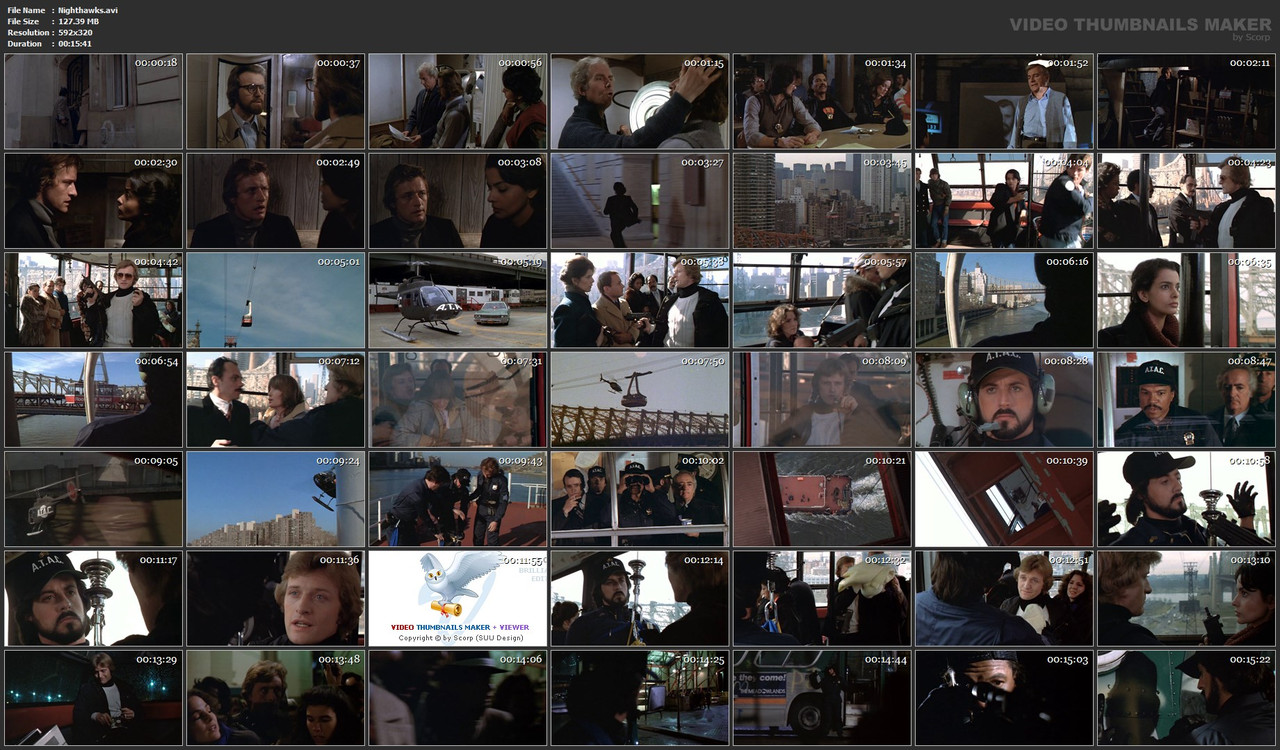Viewport: 1280px width, 750px height.
Task: Click the 00:10:21 tram over water frame
Action: 822,499
